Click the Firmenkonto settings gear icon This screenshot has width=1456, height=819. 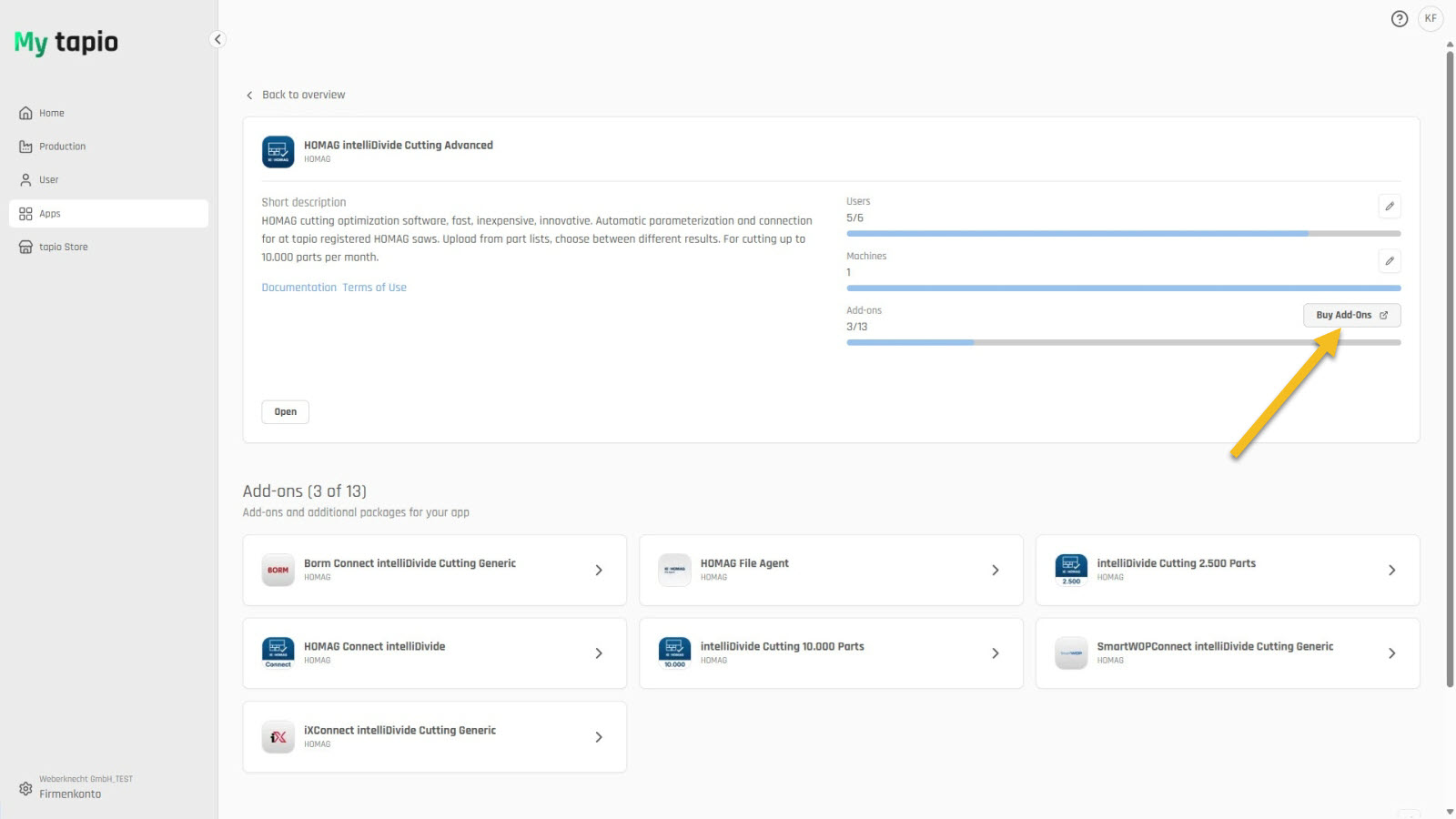[25, 788]
